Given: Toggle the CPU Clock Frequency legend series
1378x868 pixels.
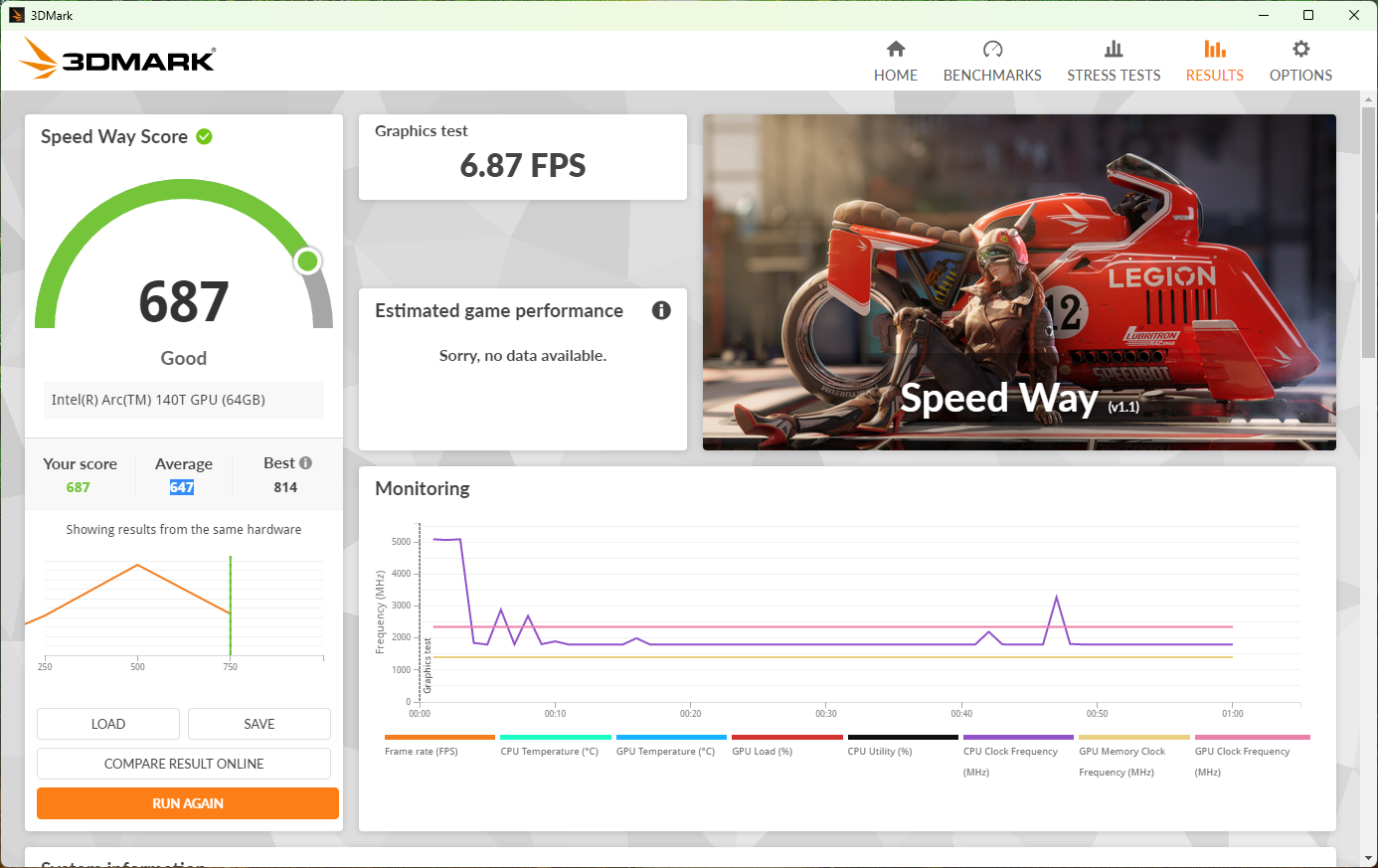Looking at the screenshot, I should coord(1010,752).
